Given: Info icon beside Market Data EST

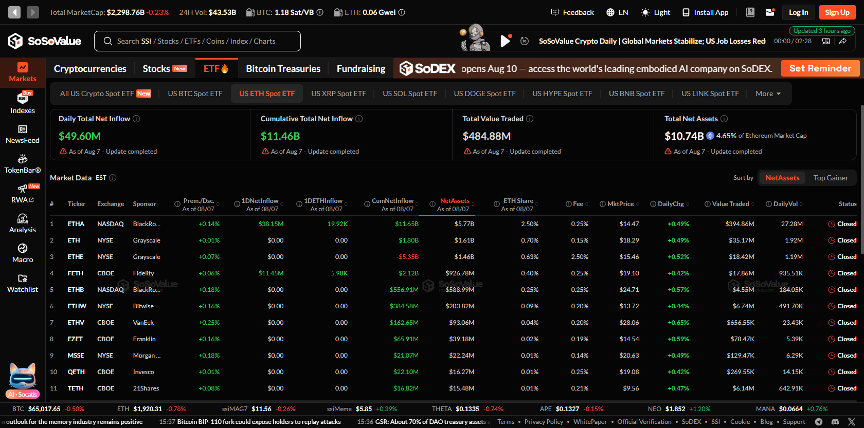Looking at the screenshot, I should 112,178.
